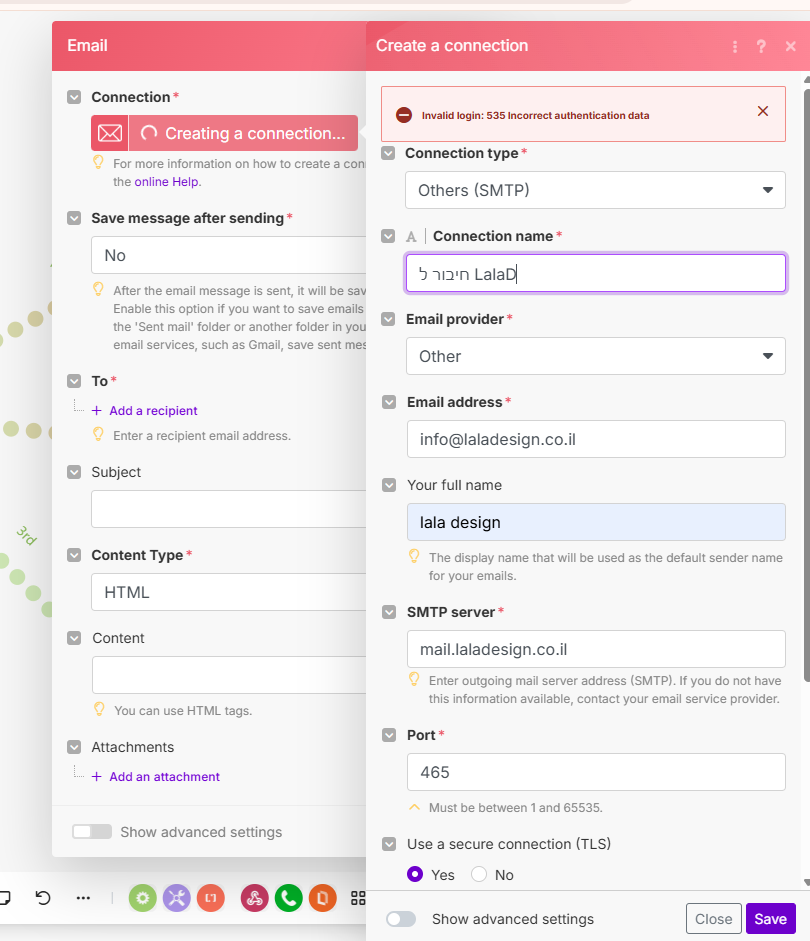The width and height of the screenshot is (810, 941).
Task: Open the connection dialog's three-dot menu
Action: click(x=735, y=46)
